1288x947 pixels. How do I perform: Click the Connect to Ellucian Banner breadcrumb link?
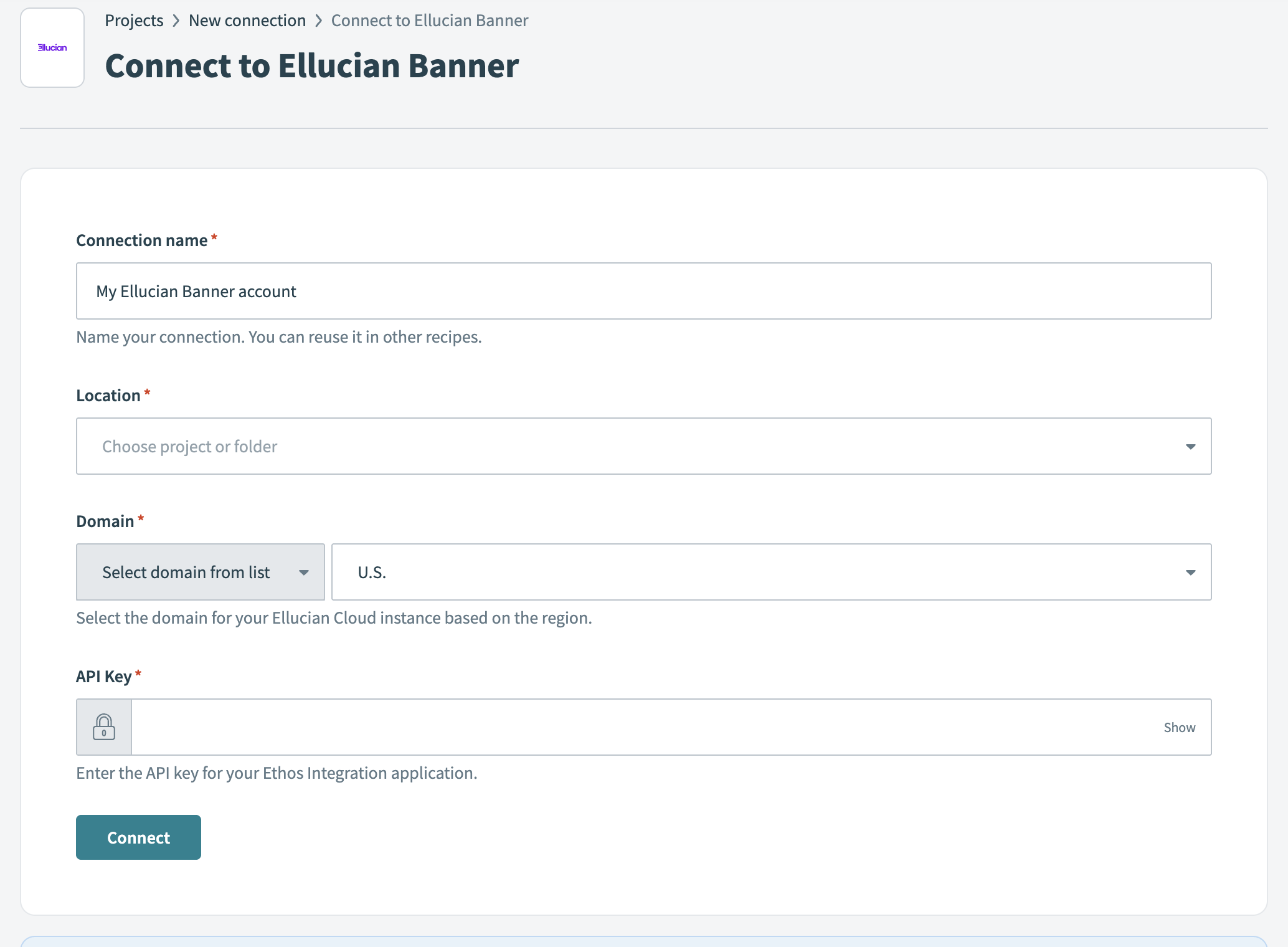coord(429,21)
